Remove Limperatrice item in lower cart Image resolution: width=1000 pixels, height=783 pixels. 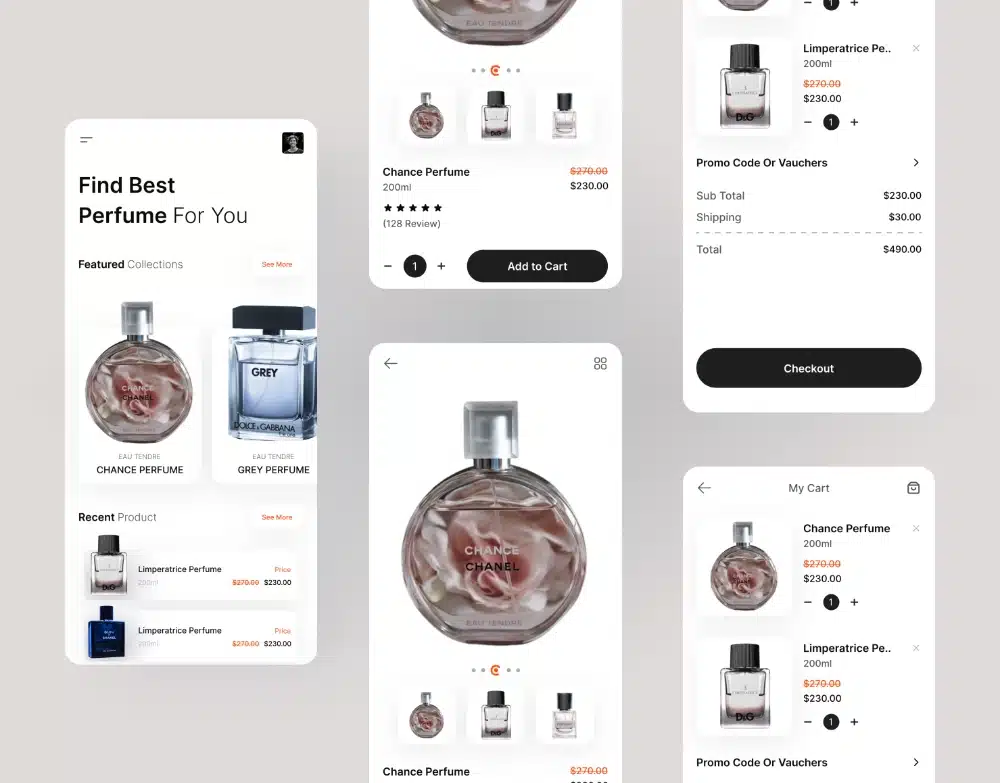[916, 648]
